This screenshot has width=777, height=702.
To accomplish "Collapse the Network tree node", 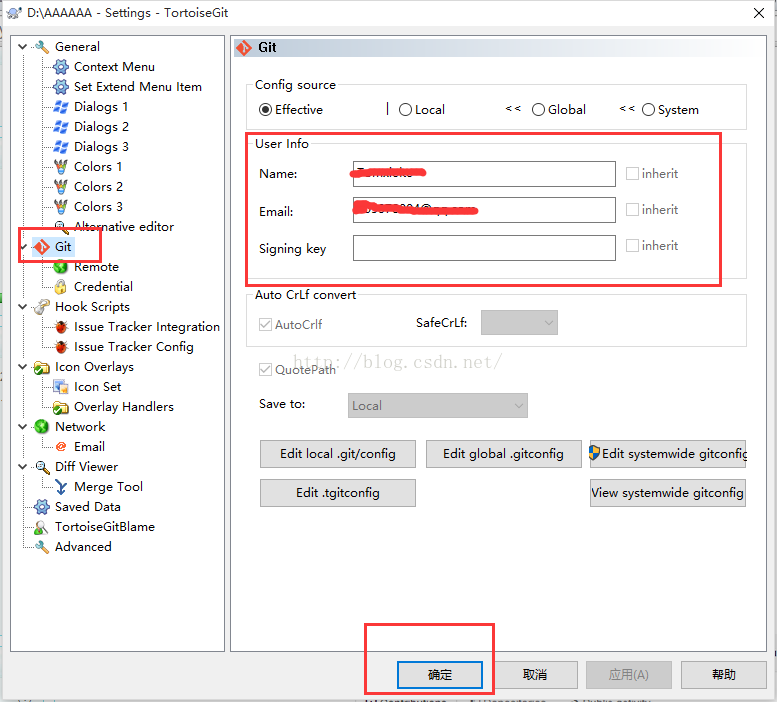I will coord(22,427).
